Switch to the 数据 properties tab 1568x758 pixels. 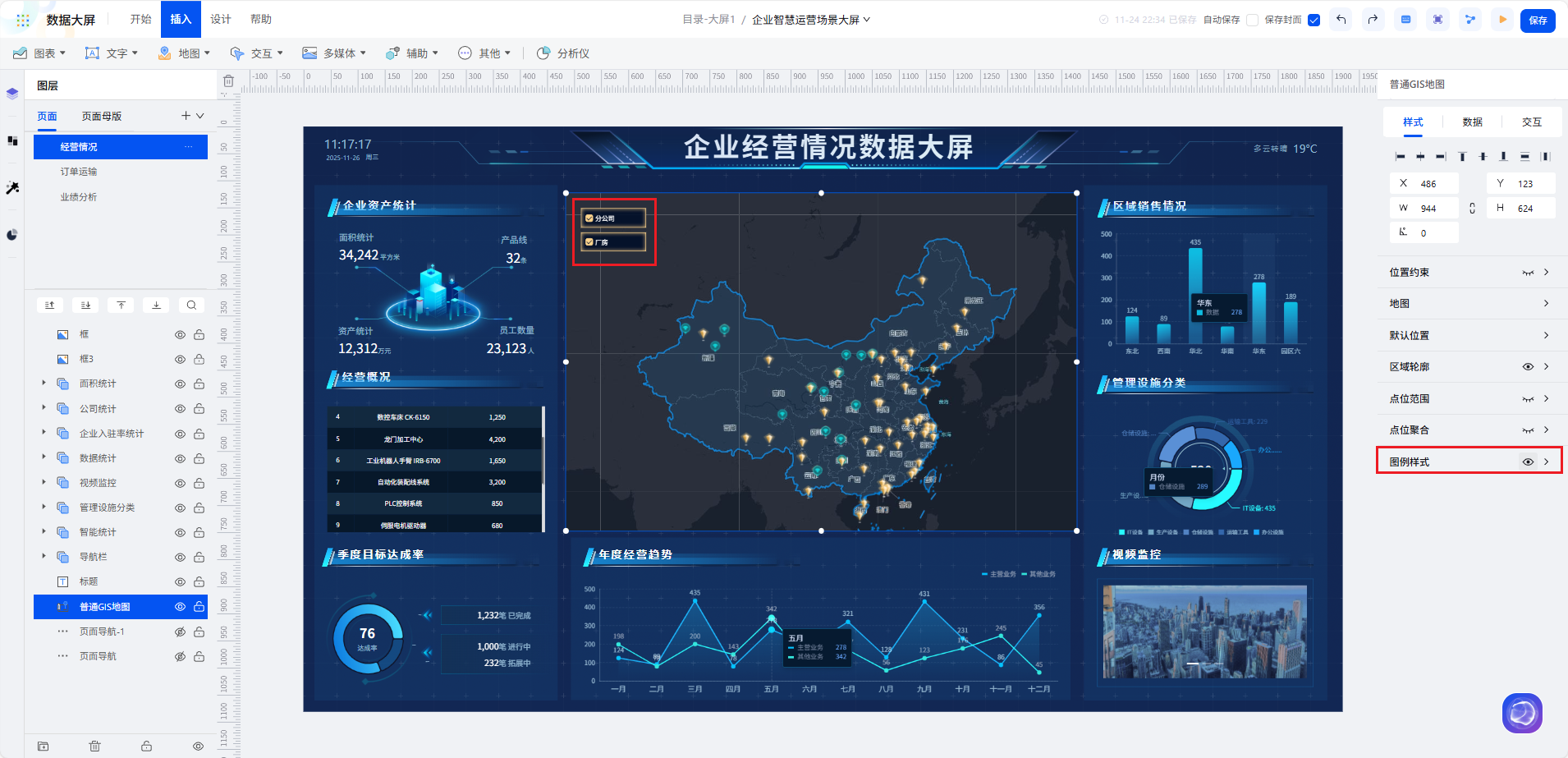pyautogui.click(x=1472, y=122)
